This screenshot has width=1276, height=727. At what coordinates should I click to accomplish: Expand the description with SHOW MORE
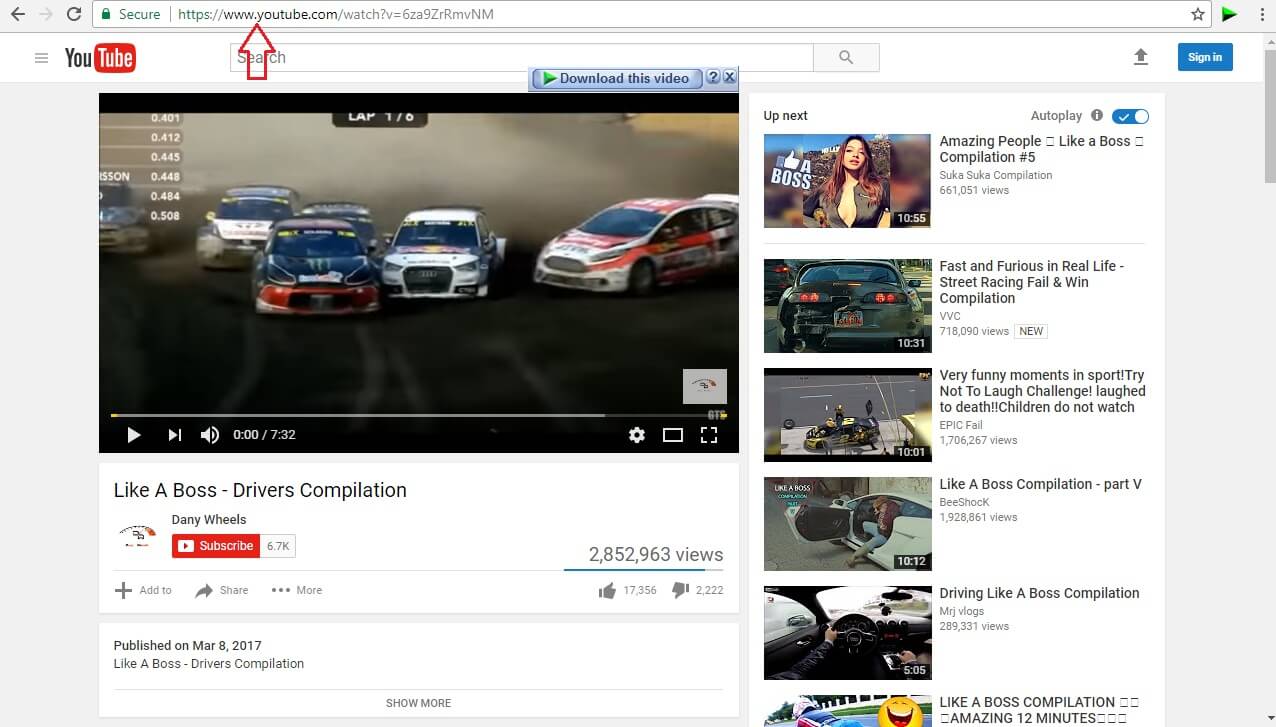click(418, 703)
